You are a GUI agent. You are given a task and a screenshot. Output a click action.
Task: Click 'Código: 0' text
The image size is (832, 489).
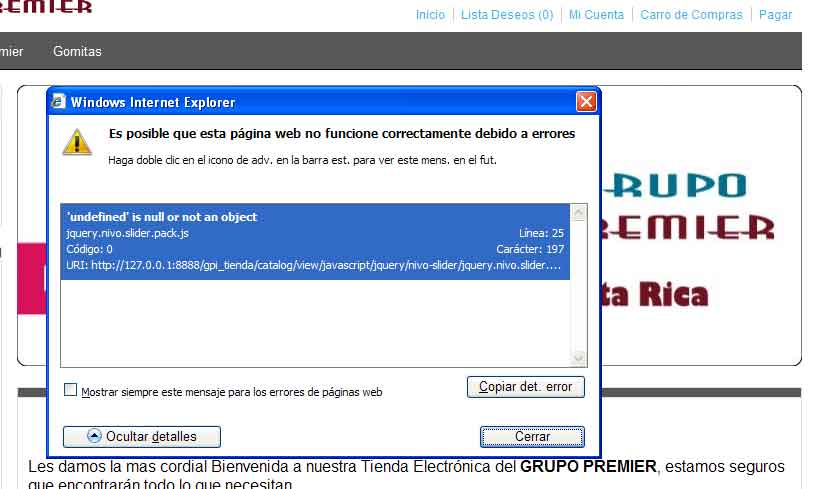[89, 249]
